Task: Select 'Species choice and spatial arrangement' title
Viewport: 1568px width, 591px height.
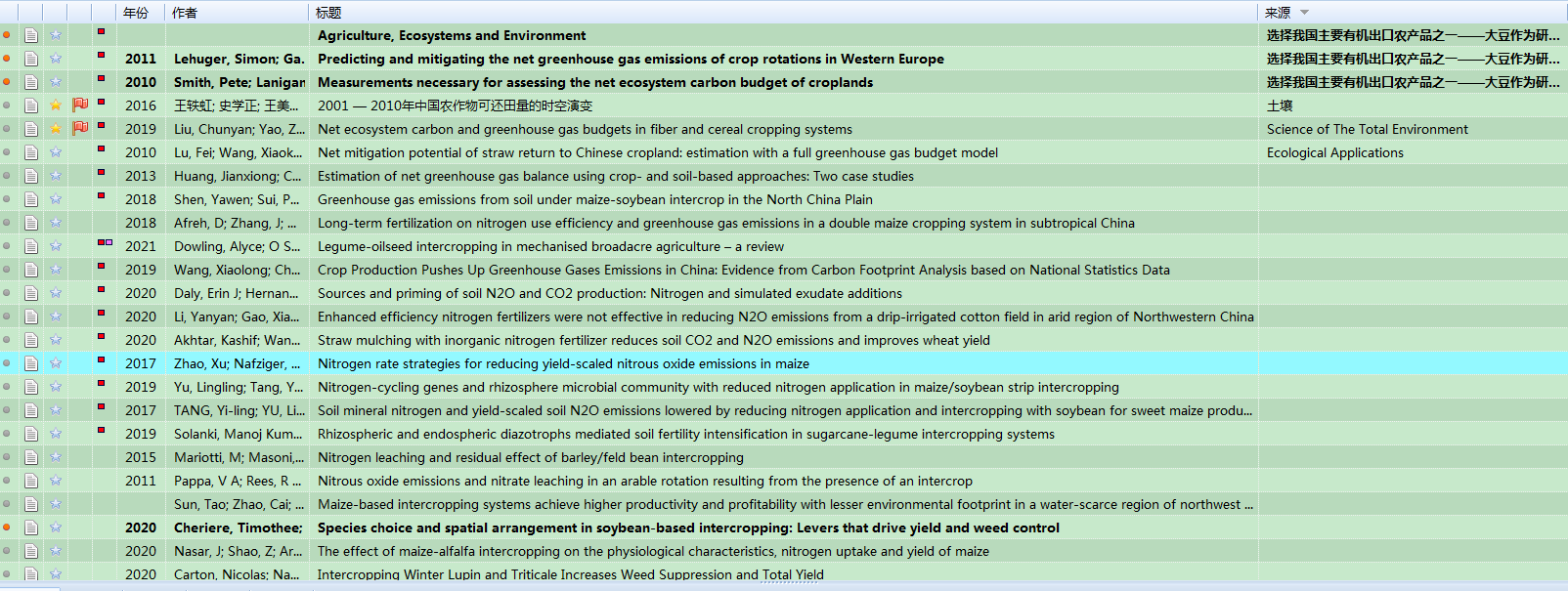Action: point(688,528)
